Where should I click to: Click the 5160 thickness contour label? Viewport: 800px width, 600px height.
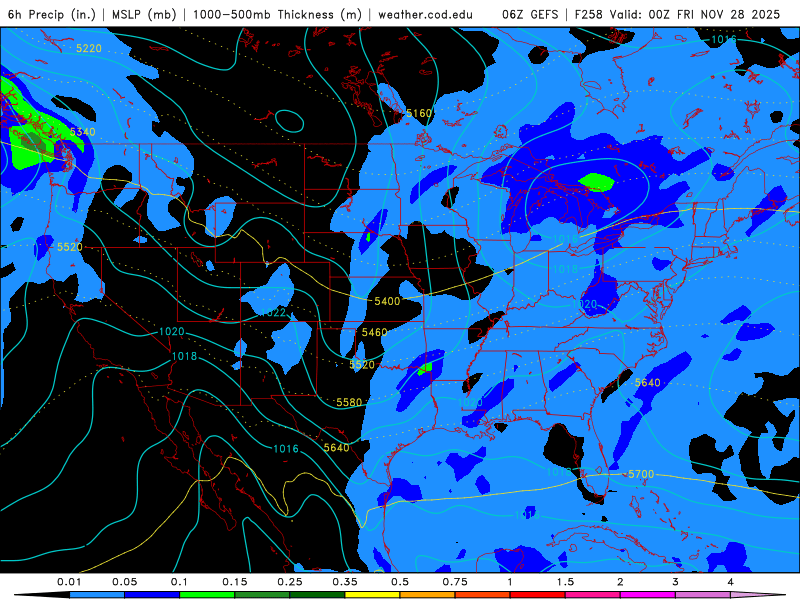tap(419, 113)
